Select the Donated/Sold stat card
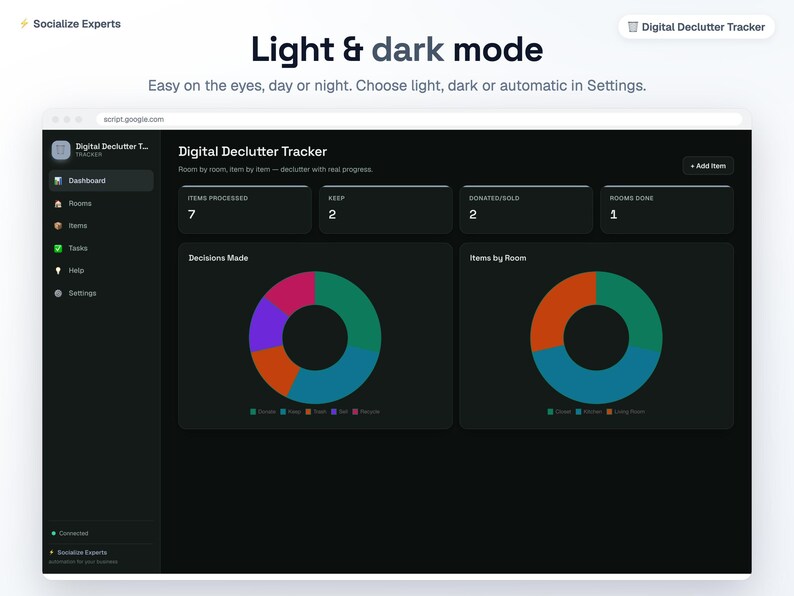 (x=526, y=209)
